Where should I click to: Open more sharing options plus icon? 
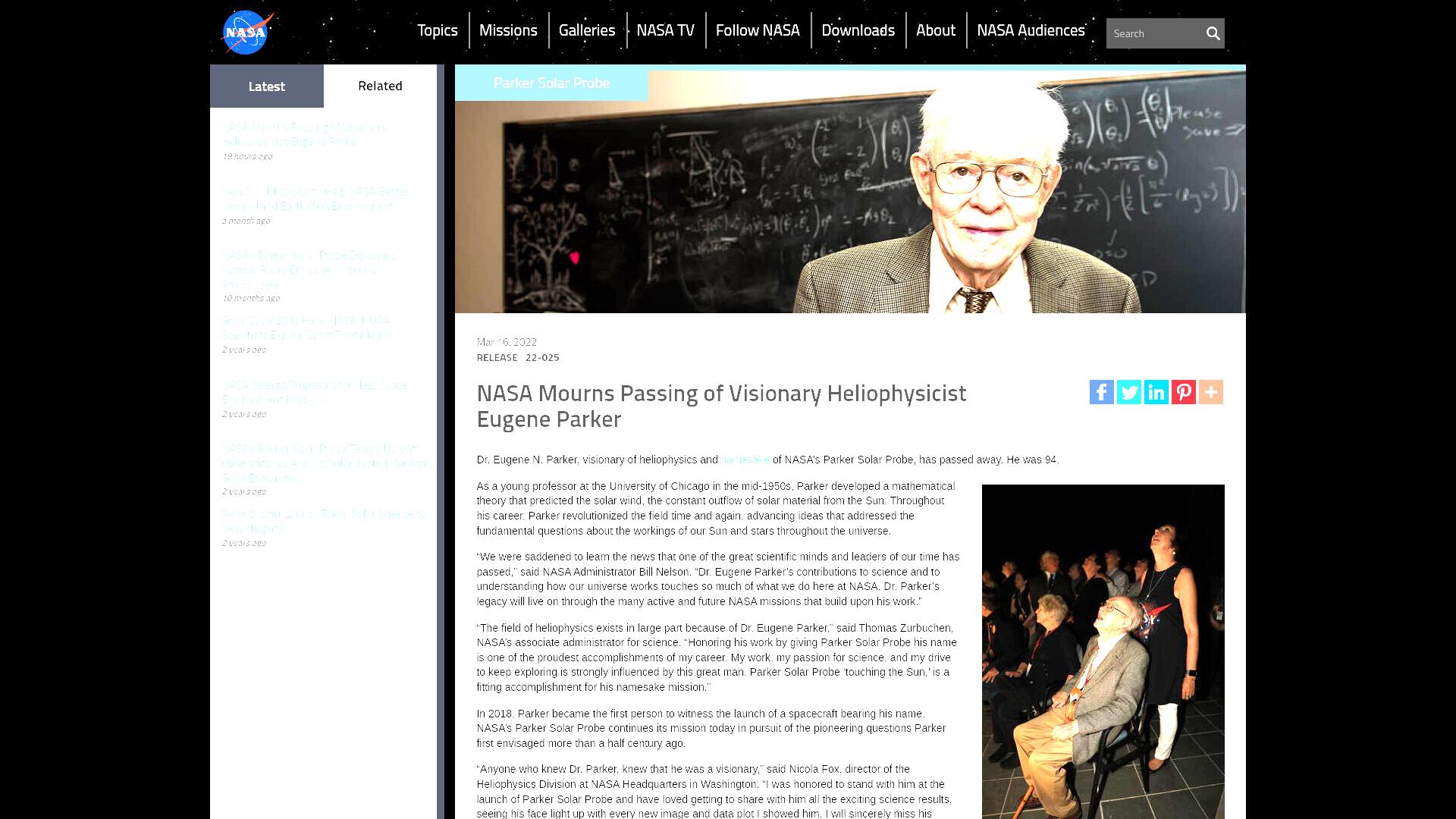(x=1211, y=392)
